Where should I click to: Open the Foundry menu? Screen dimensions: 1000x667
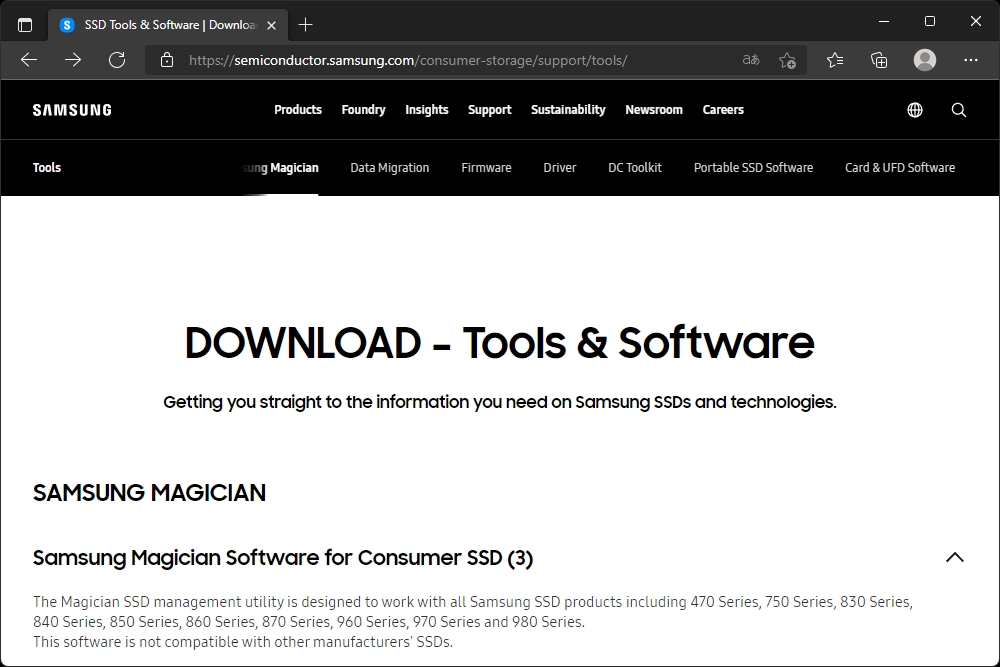click(x=364, y=110)
